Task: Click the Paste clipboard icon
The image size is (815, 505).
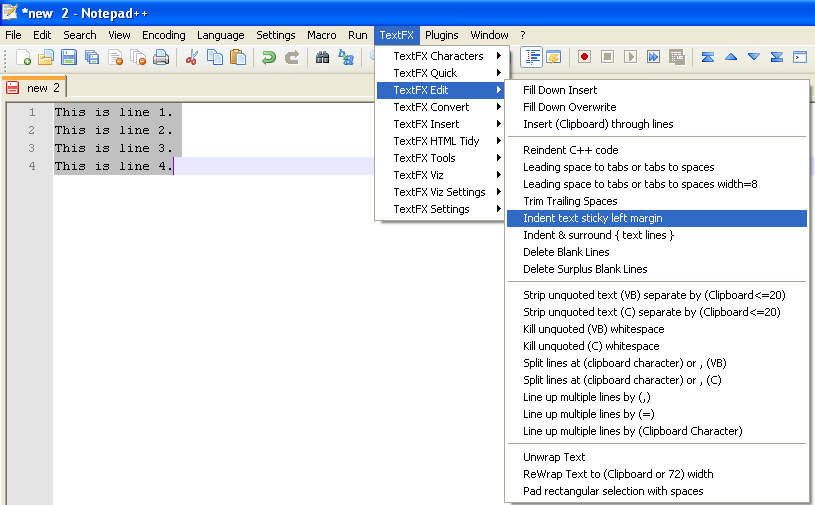Action: coord(238,57)
